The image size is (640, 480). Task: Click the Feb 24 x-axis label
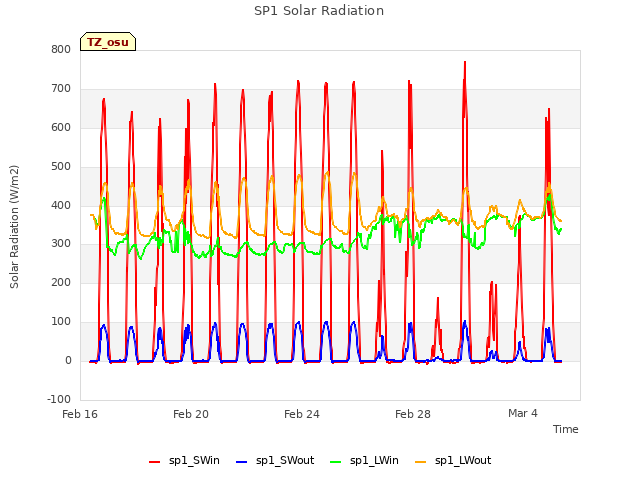coord(302,414)
